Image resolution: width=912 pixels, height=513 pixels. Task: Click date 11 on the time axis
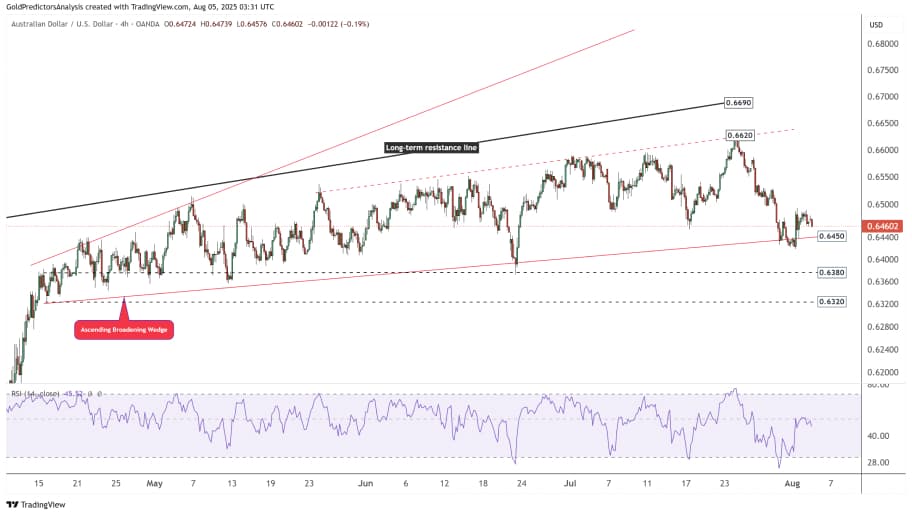(647, 483)
